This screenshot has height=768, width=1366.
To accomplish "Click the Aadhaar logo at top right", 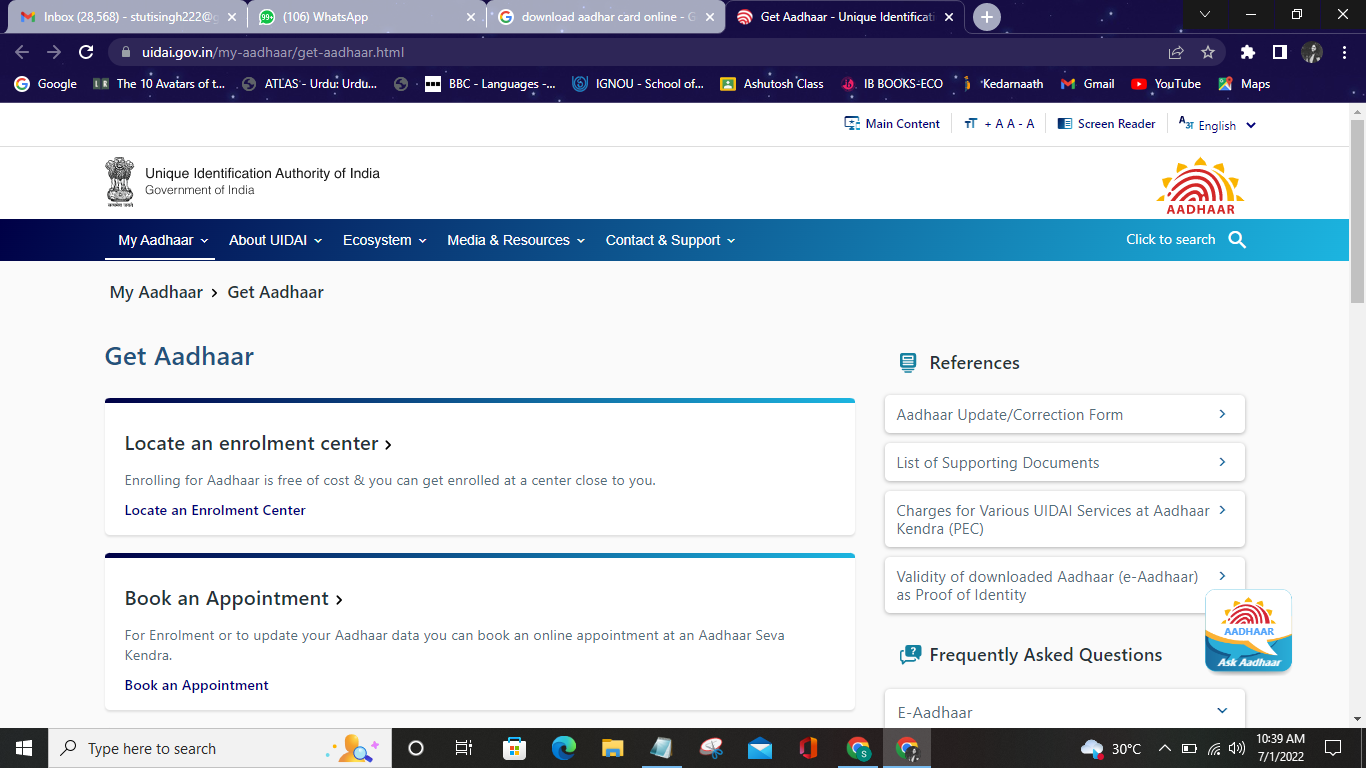I will (x=1199, y=183).
